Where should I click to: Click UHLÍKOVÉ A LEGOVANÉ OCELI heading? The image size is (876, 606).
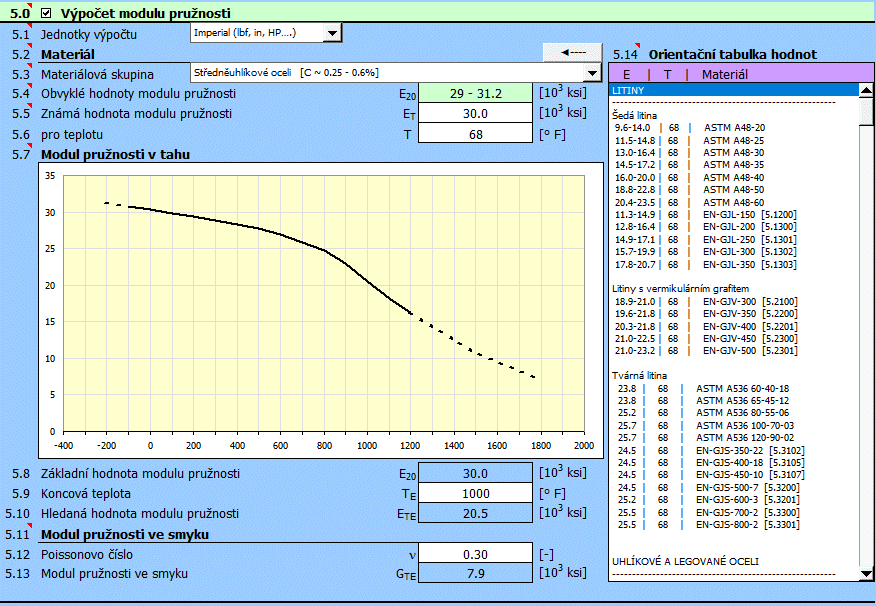pyautogui.click(x=685, y=561)
